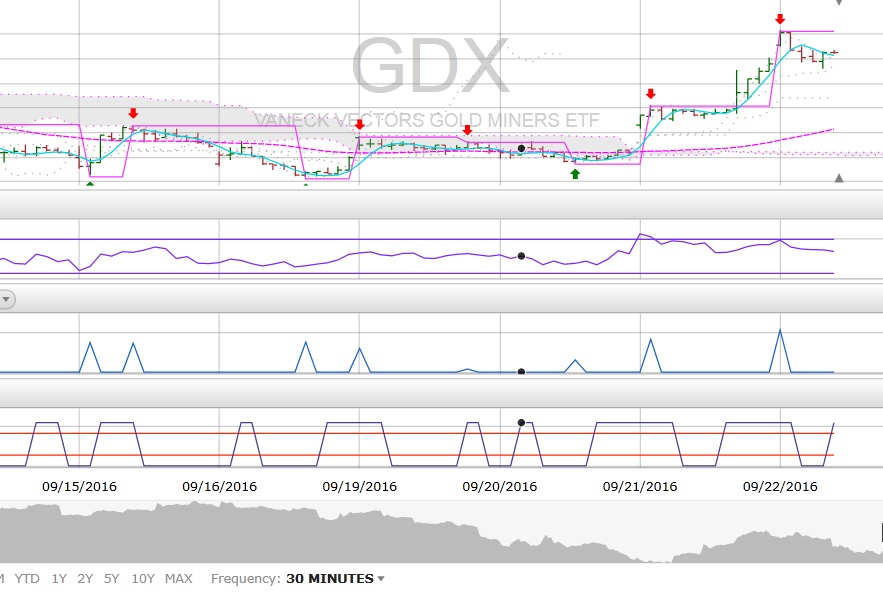Select the 10Y time range
Image resolution: width=883 pixels, height=596 pixels.
click(x=142, y=579)
